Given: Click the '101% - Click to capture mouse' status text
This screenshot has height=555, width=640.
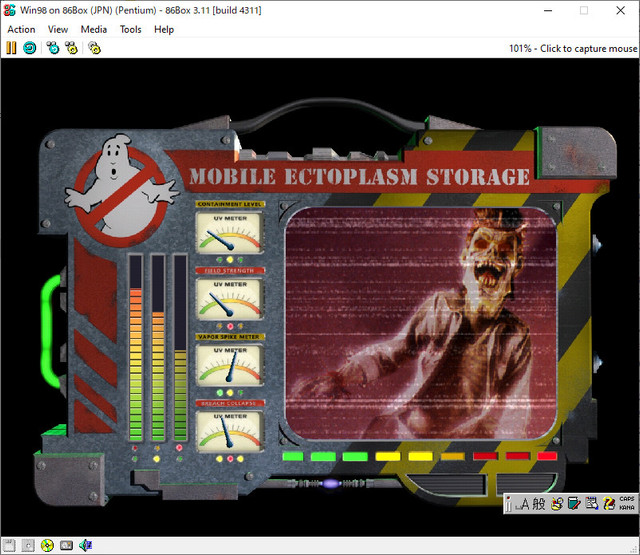Looking at the screenshot, I should 573,49.
